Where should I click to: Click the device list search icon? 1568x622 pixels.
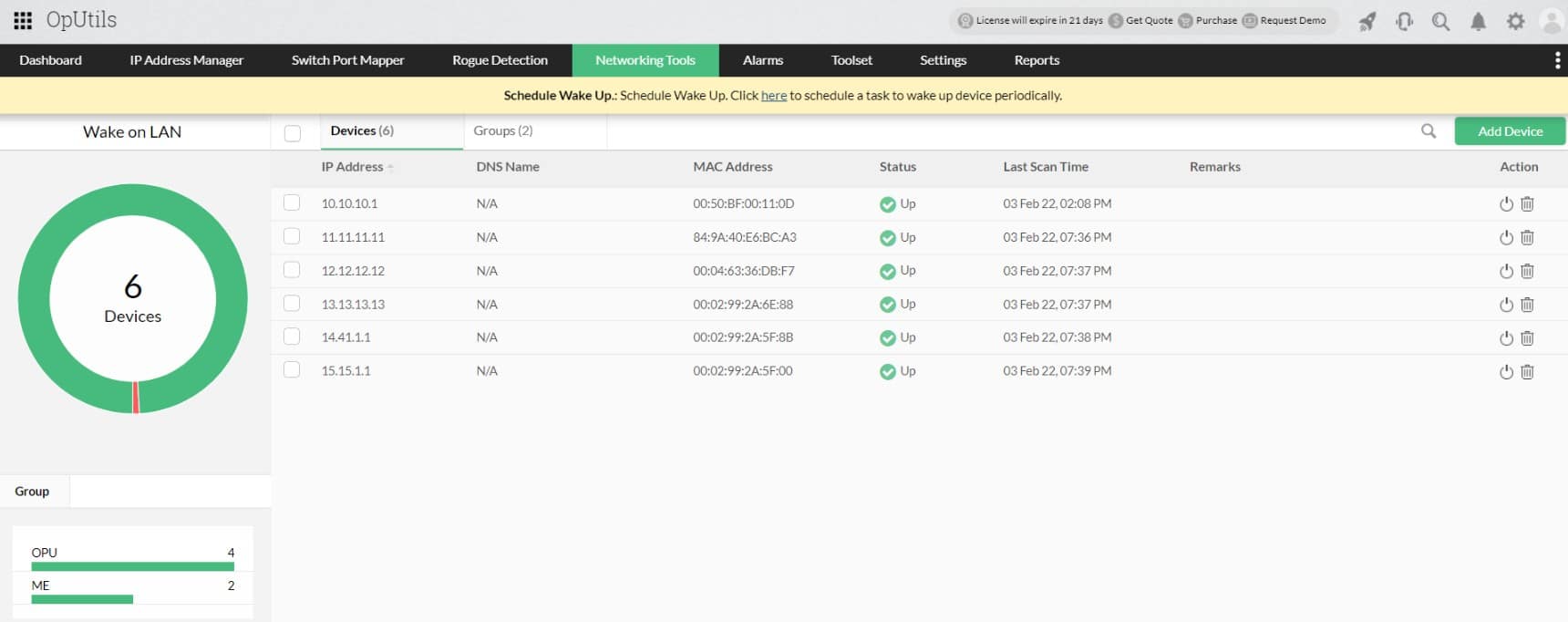coord(1429,131)
